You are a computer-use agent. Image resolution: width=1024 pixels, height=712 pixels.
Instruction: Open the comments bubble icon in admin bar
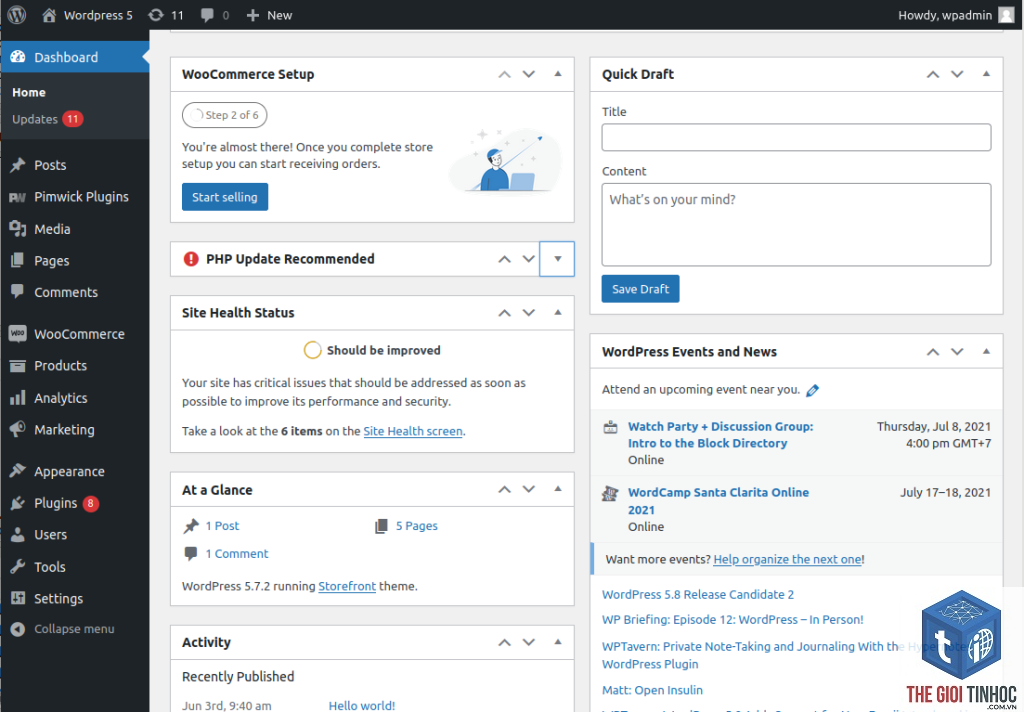click(x=207, y=15)
